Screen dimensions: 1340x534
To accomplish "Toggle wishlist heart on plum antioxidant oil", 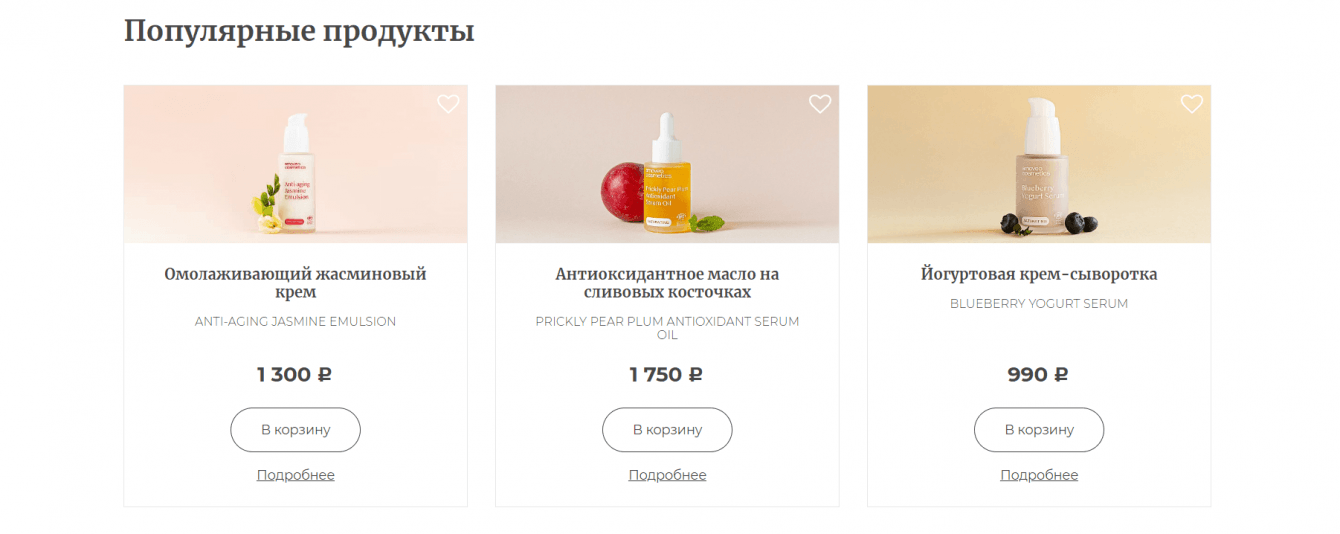I will pos(820,104).
